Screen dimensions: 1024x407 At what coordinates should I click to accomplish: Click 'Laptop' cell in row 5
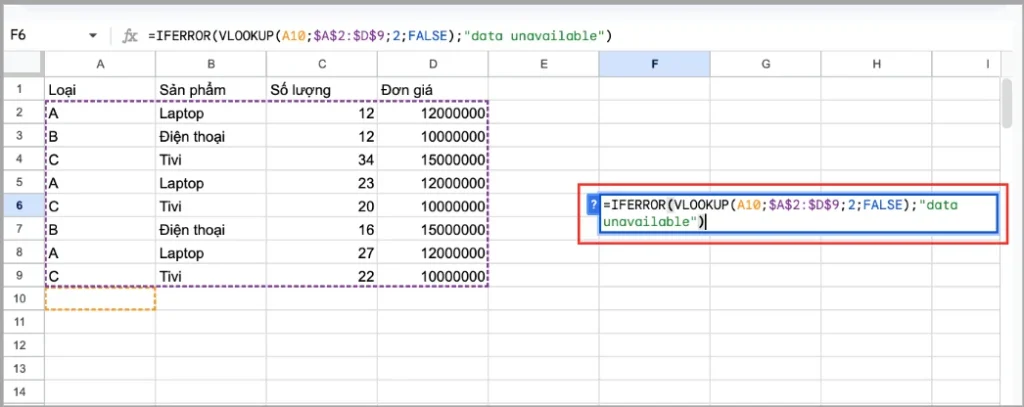coord(211,183)
